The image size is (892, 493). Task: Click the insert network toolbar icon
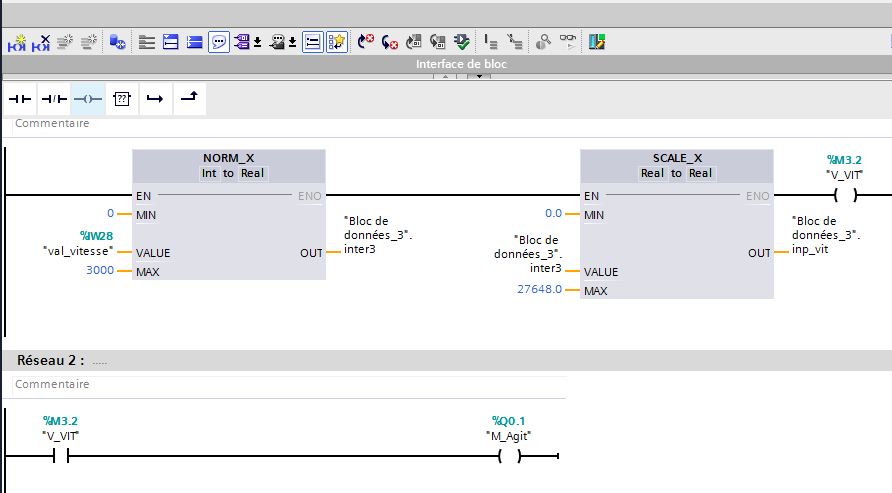coord(18,42)
